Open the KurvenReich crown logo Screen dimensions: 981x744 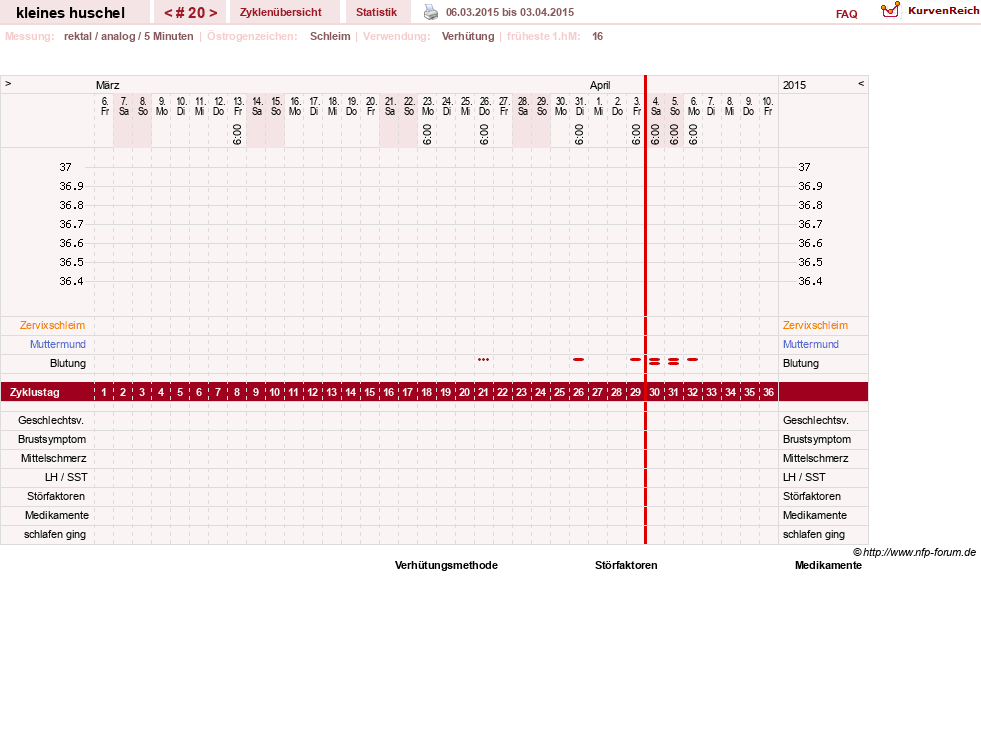890,10
